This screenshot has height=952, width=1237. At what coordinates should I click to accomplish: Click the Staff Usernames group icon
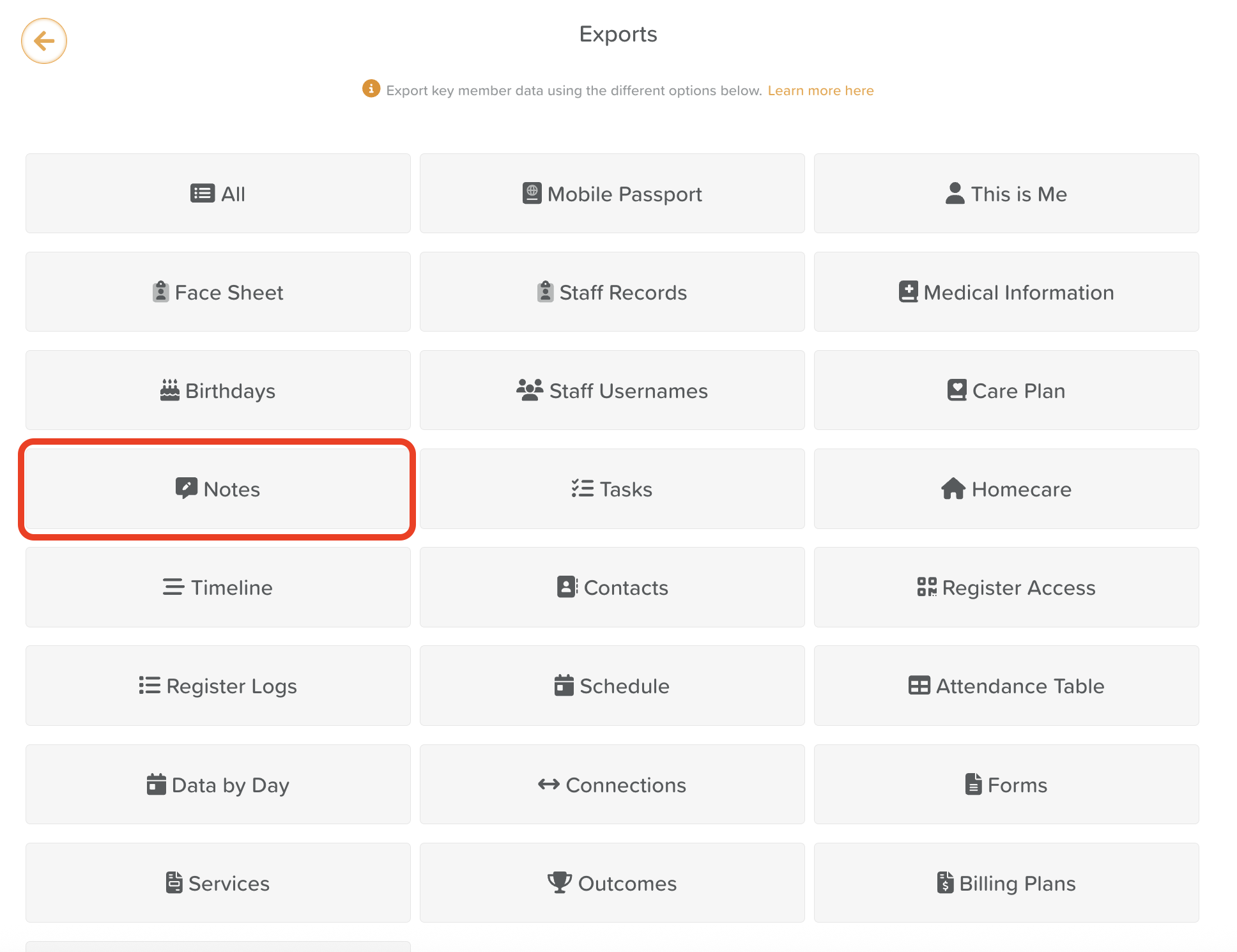530,390
